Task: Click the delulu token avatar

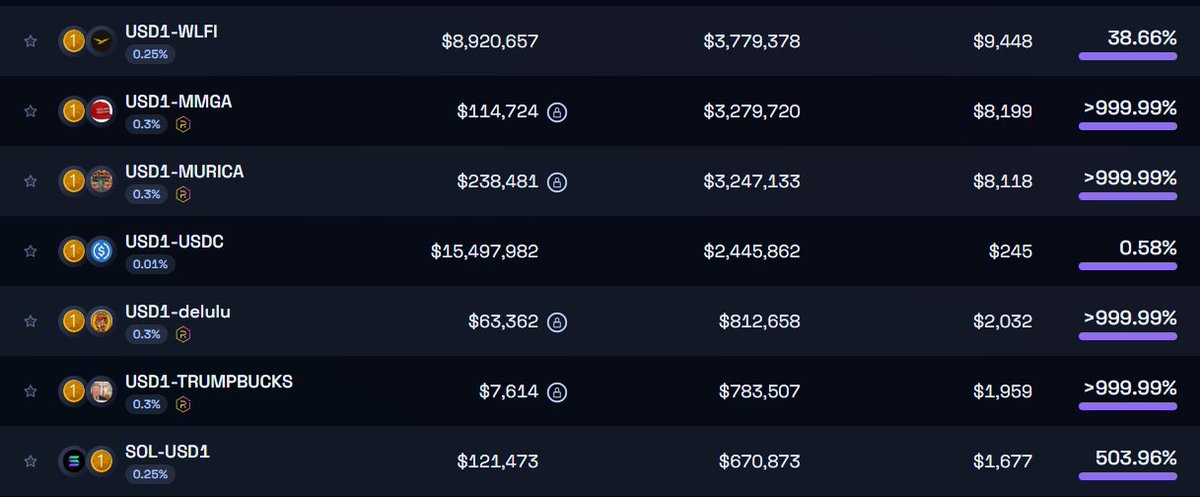Action: click(x=101, y=322)
